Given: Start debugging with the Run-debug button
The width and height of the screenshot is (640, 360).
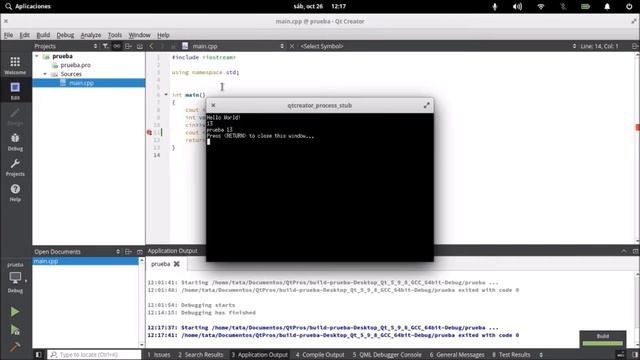Looking at the screenshot, I should click(x=15, y=330).
